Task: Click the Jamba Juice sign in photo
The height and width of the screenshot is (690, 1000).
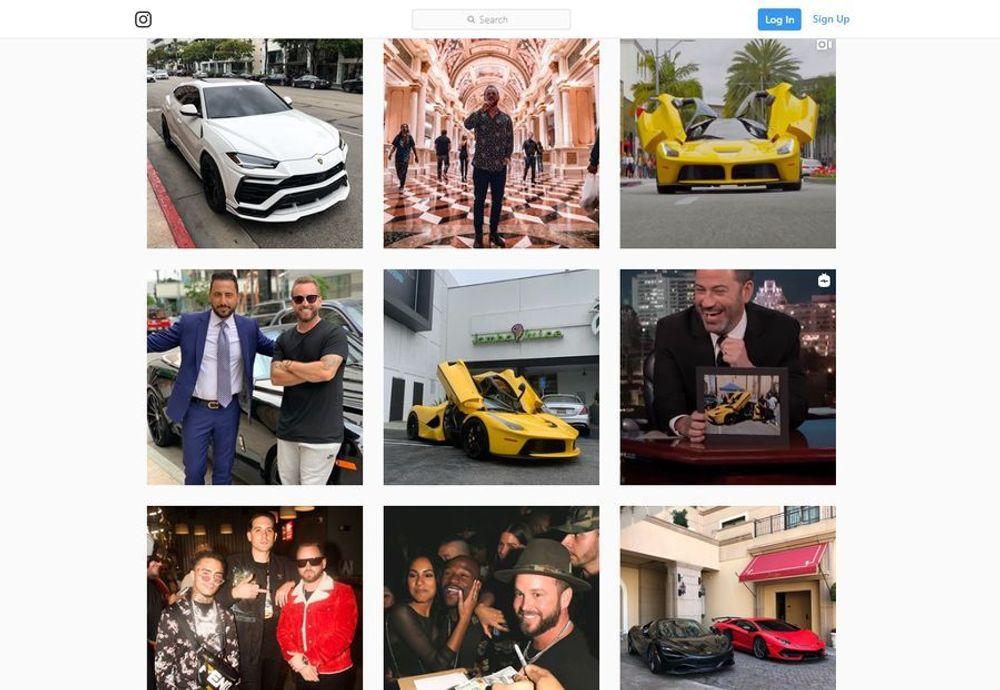Action: tap(517, 335)
